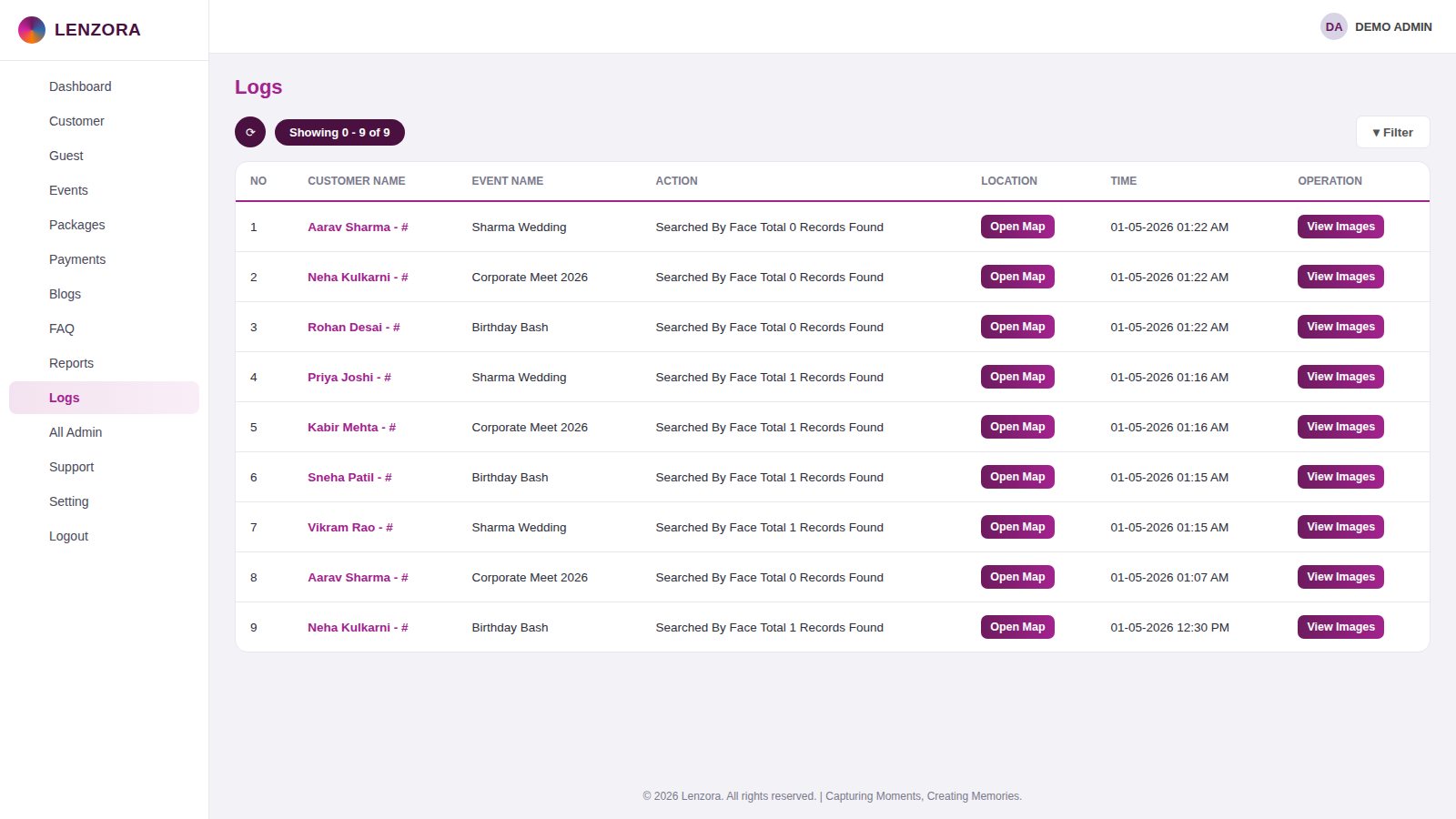Click time 01-05-2026 12:30 PM
Screen dimensions: 1456x819
pos(1169,628)
